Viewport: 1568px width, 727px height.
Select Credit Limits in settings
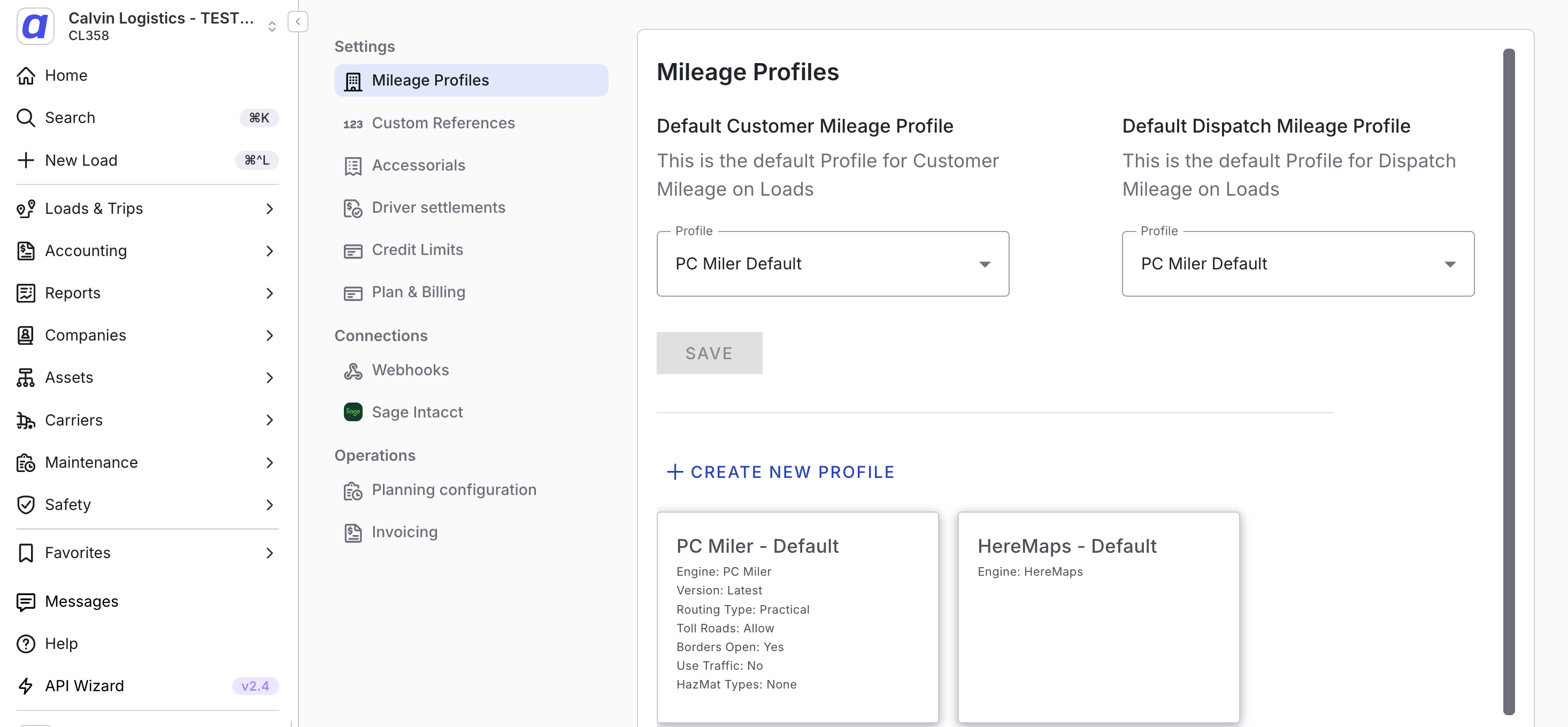(471, 250)
